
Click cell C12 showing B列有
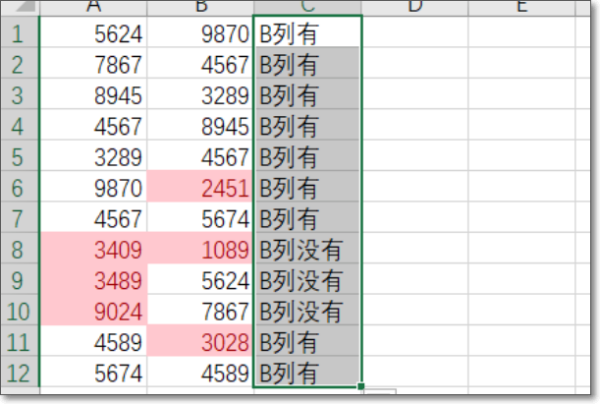[x=307, y=372]
